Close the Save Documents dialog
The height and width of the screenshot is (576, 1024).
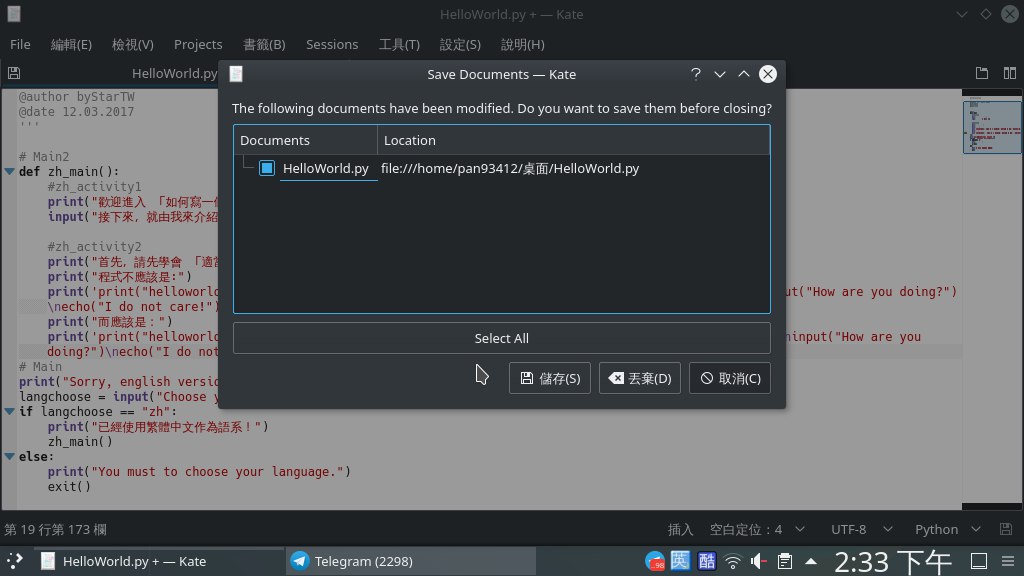point(768,74)
